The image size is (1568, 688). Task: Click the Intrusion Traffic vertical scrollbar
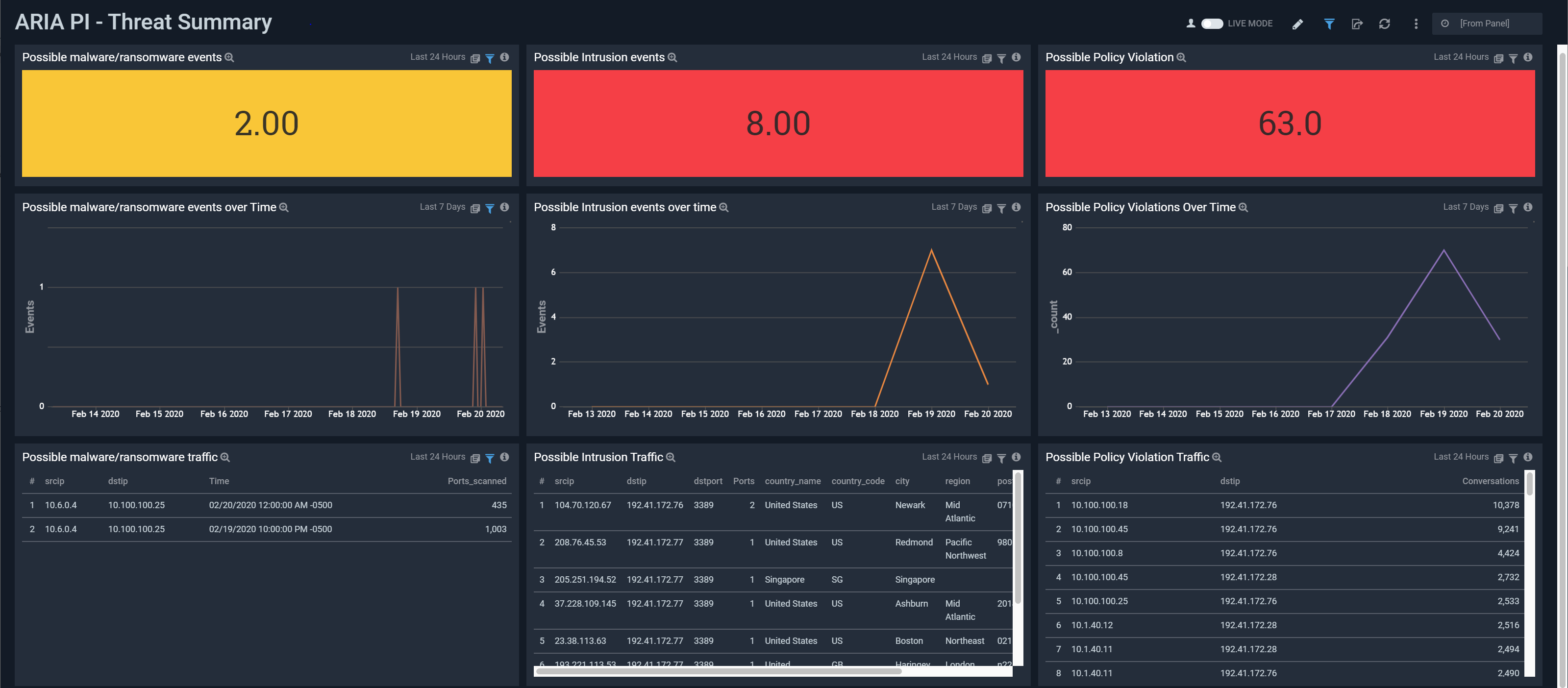point(1018,539)
